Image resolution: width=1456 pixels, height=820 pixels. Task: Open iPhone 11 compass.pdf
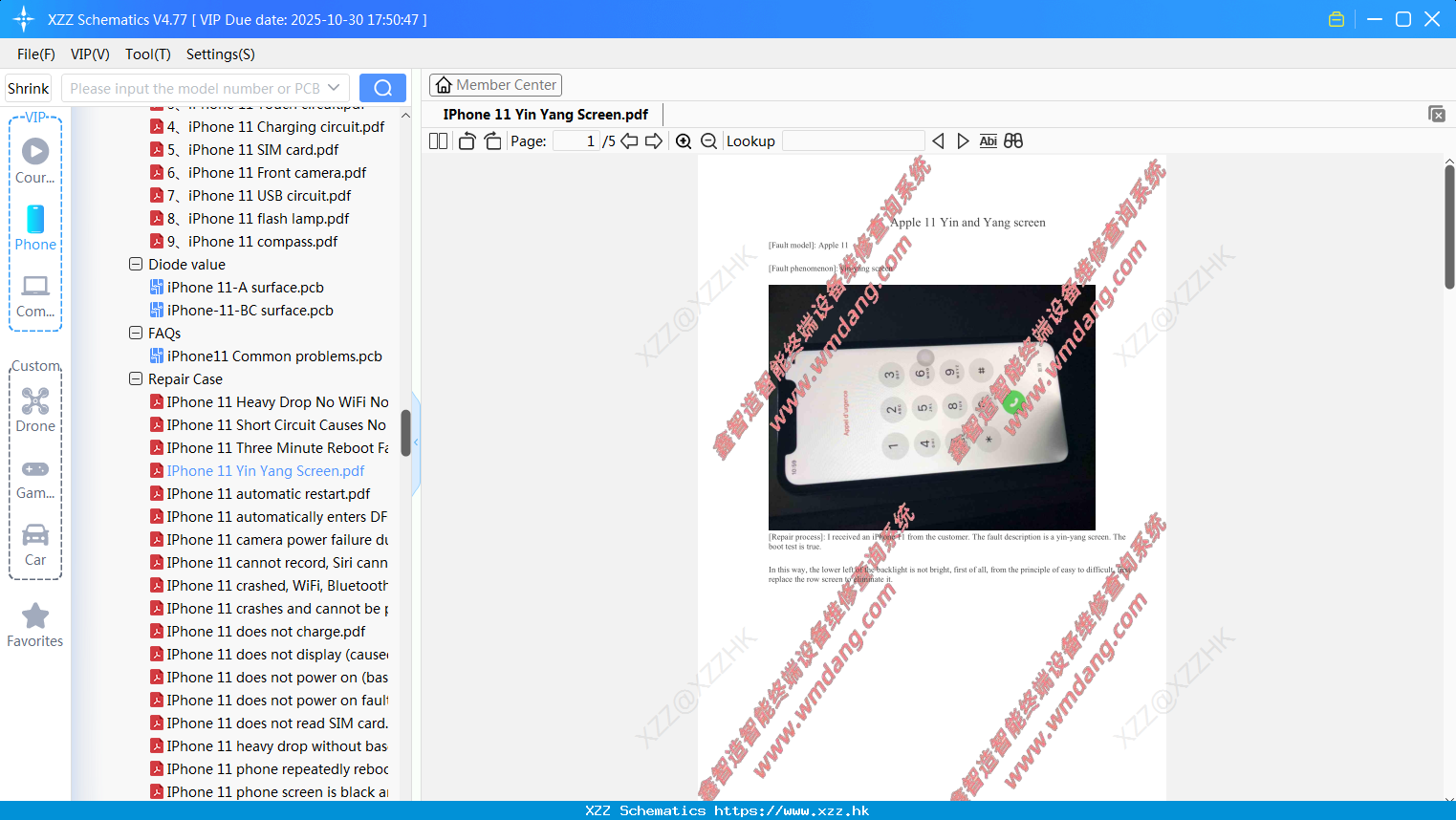point(245,241)
